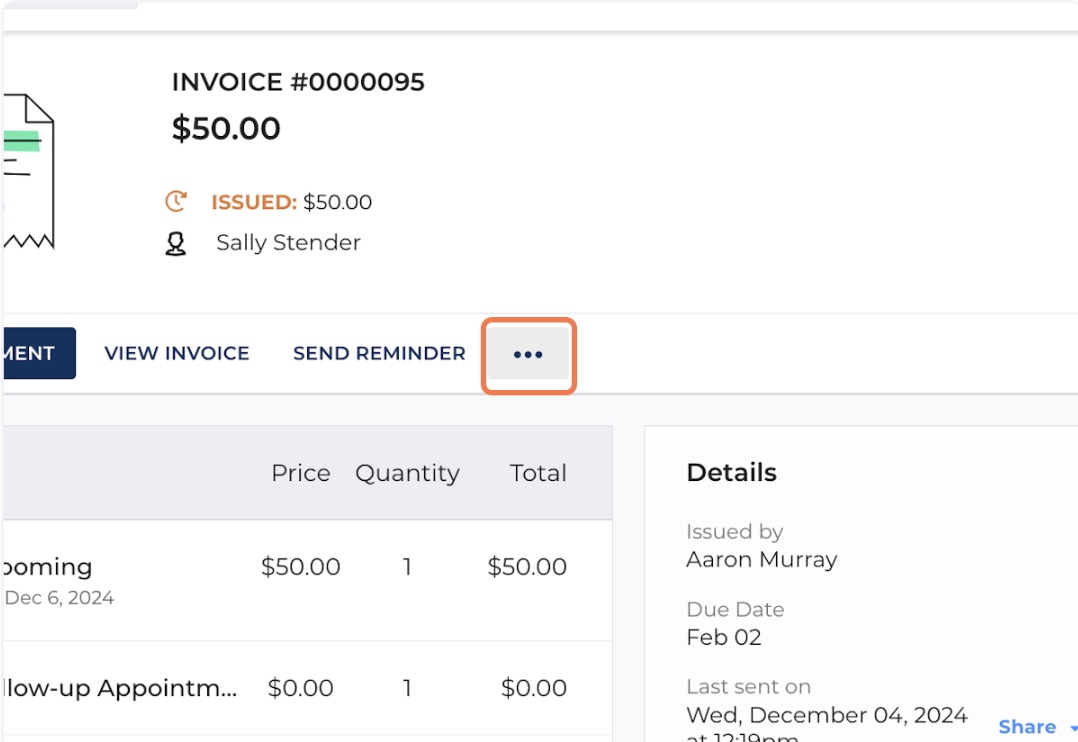Click the Share link
Viewport: 1078px width, 742px height.
coord(1026,727)
